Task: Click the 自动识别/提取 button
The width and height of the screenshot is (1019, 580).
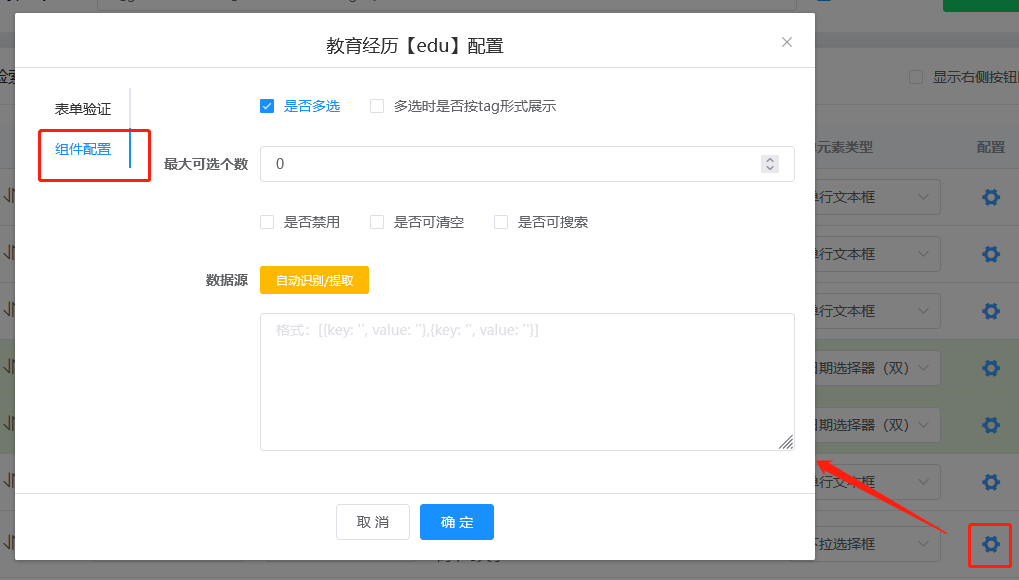Action: coord(314,280)
